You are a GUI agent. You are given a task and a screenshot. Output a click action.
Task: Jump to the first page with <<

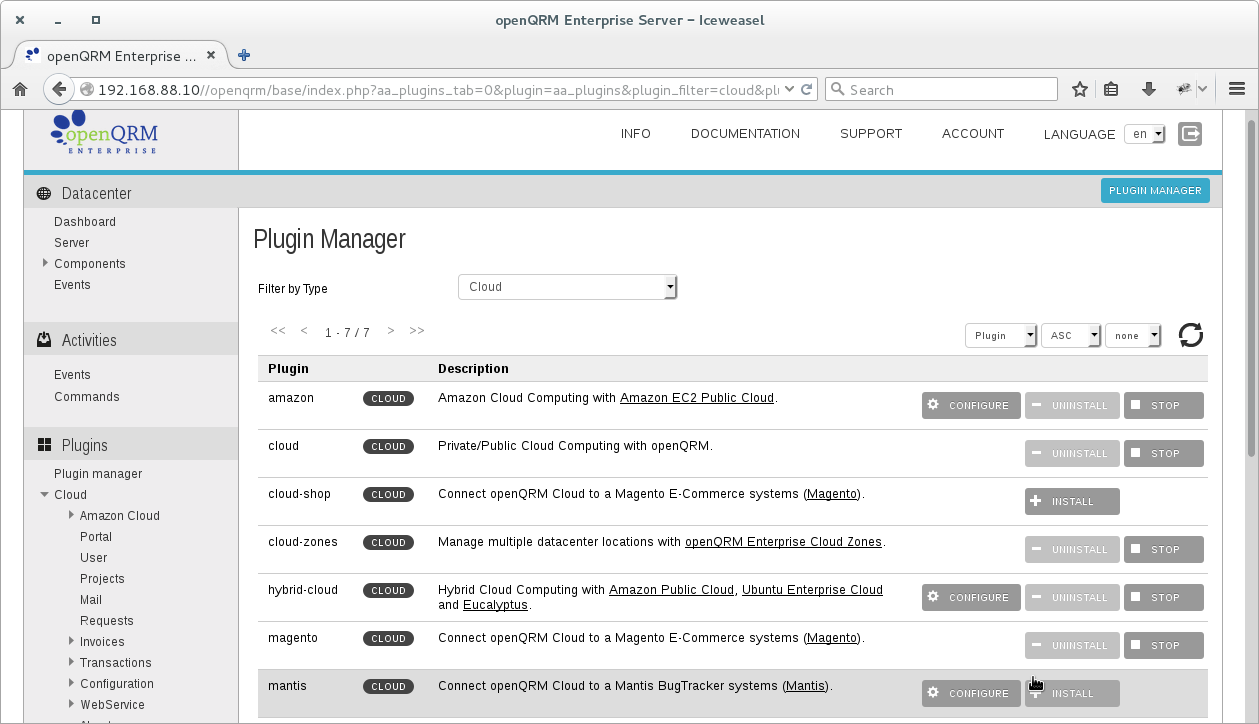(278, 331)
